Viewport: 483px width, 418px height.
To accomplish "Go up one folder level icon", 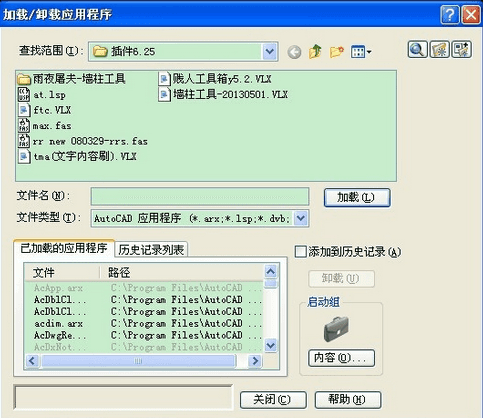I will point(315,52).
